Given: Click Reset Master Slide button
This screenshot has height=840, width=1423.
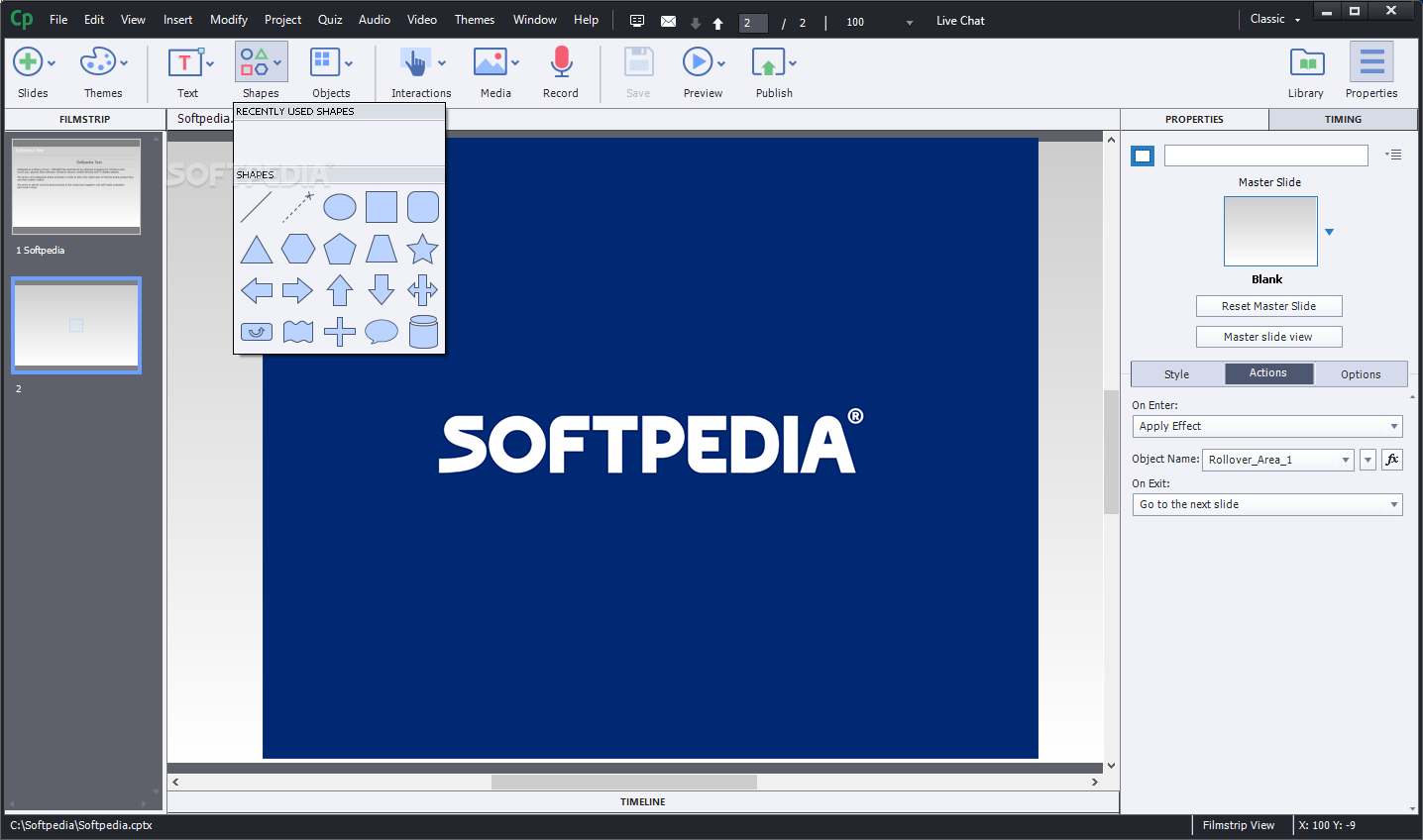Looking at the screenshot, I should 1269,306.
